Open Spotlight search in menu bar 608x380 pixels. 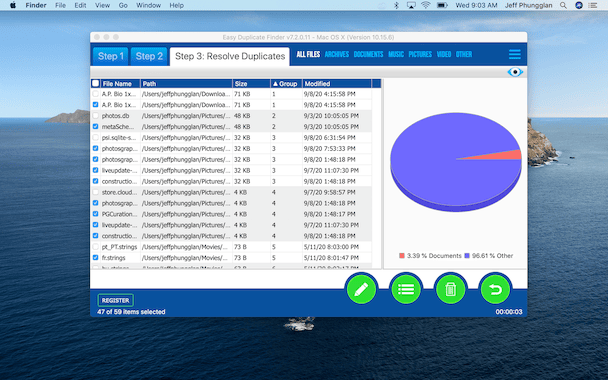point(563,5)
